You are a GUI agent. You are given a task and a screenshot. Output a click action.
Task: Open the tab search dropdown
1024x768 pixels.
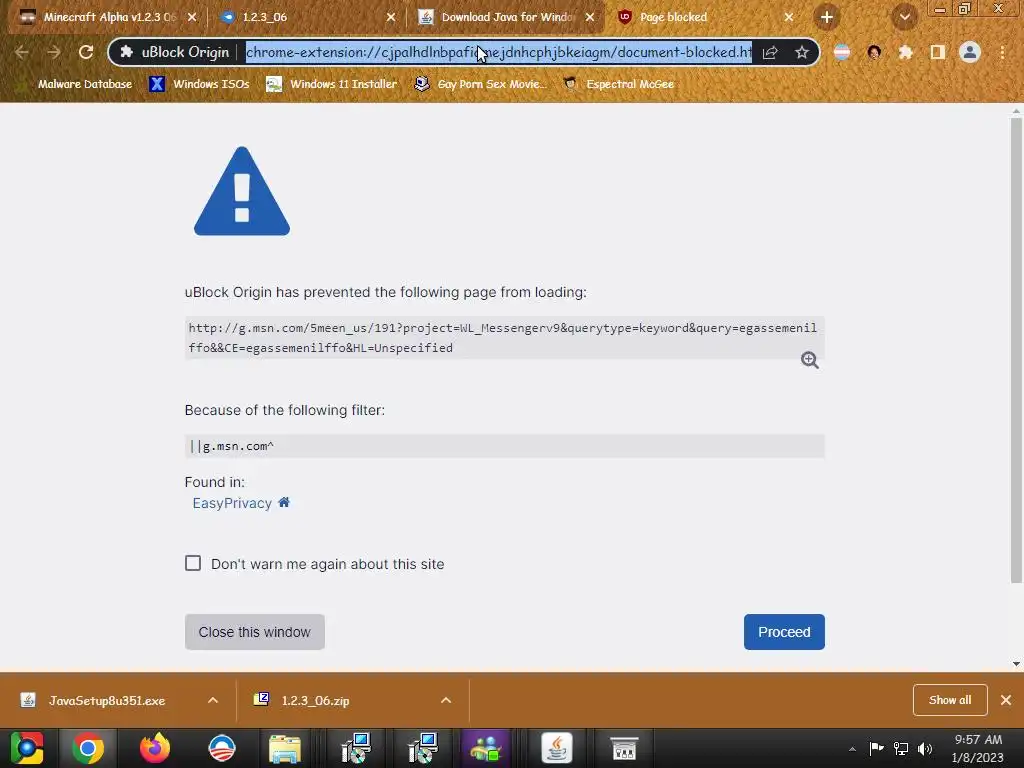(904, 18)
